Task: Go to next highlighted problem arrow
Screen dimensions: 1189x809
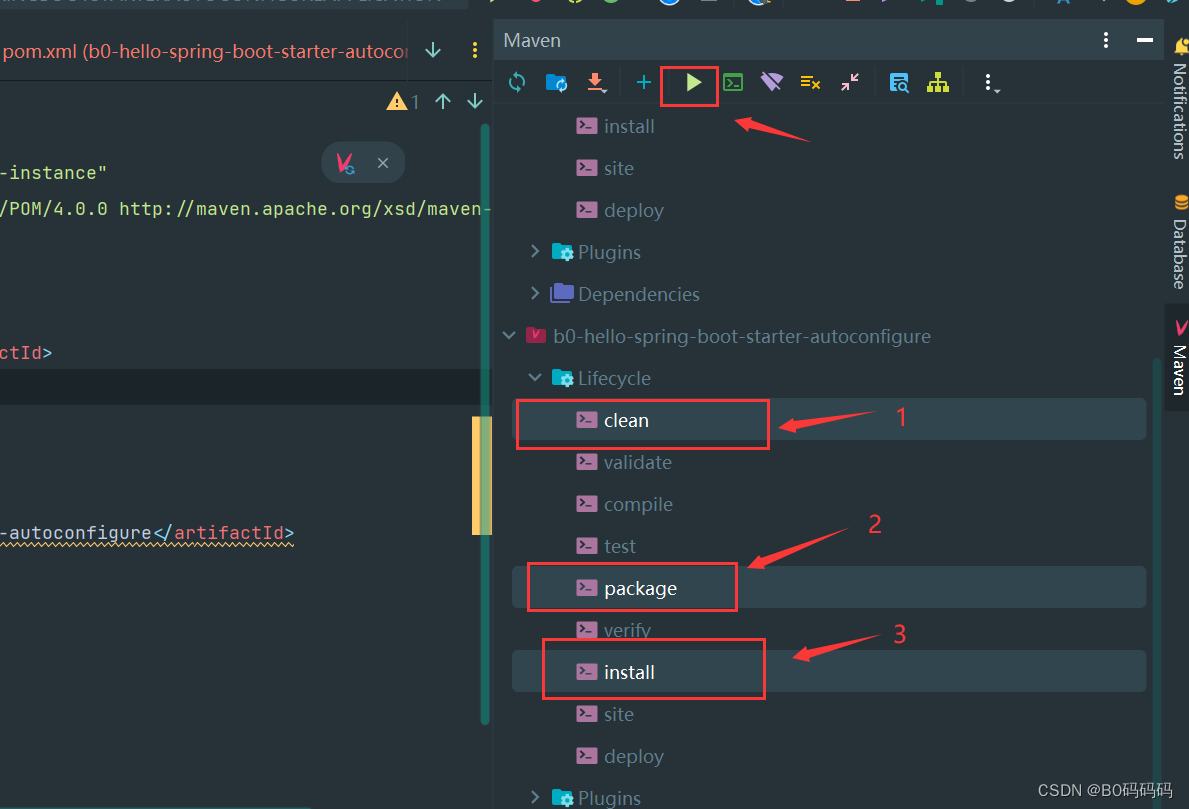Action: click(475, 101)
